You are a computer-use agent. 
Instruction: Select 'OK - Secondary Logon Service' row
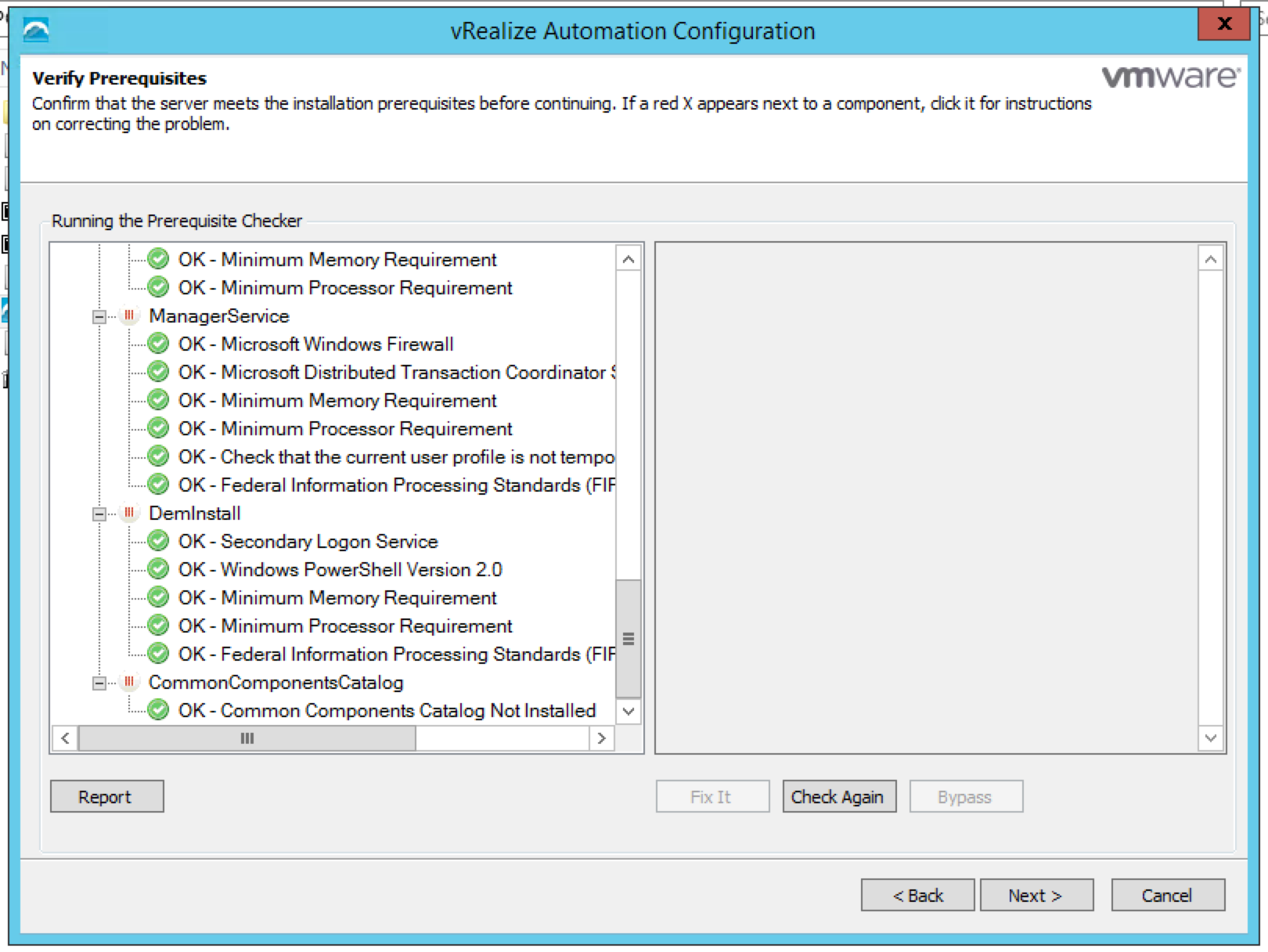point(308,541)
